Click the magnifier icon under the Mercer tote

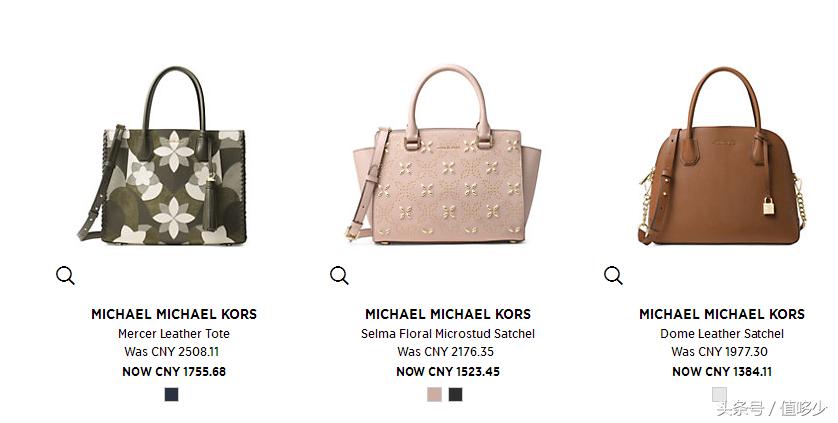click(65, 275)
